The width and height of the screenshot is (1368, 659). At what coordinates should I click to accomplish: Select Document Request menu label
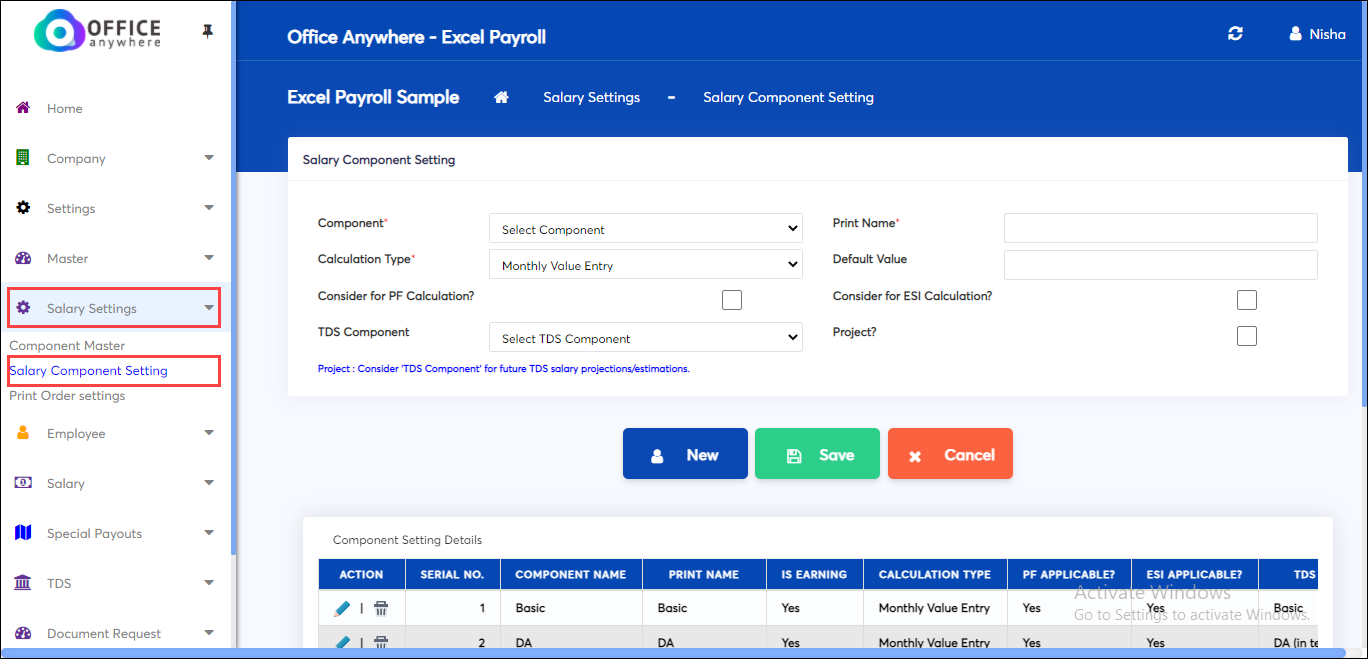click(x=104, y=633)
